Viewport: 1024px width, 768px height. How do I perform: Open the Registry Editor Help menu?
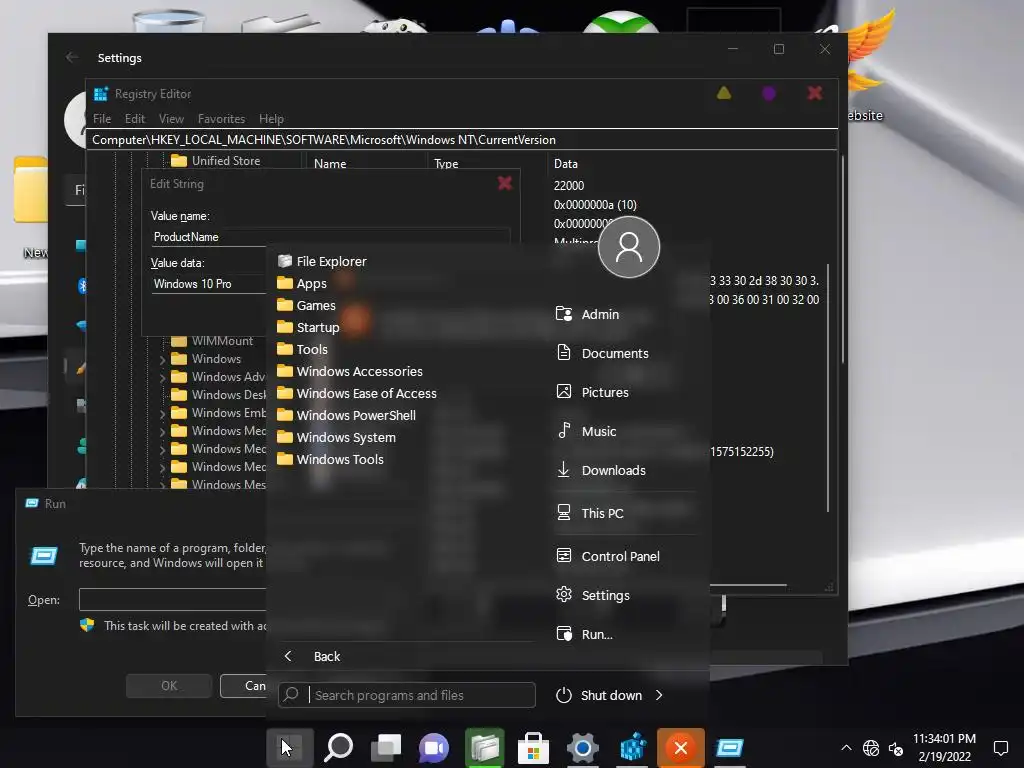pyautogui.click(x=271, y=119)
